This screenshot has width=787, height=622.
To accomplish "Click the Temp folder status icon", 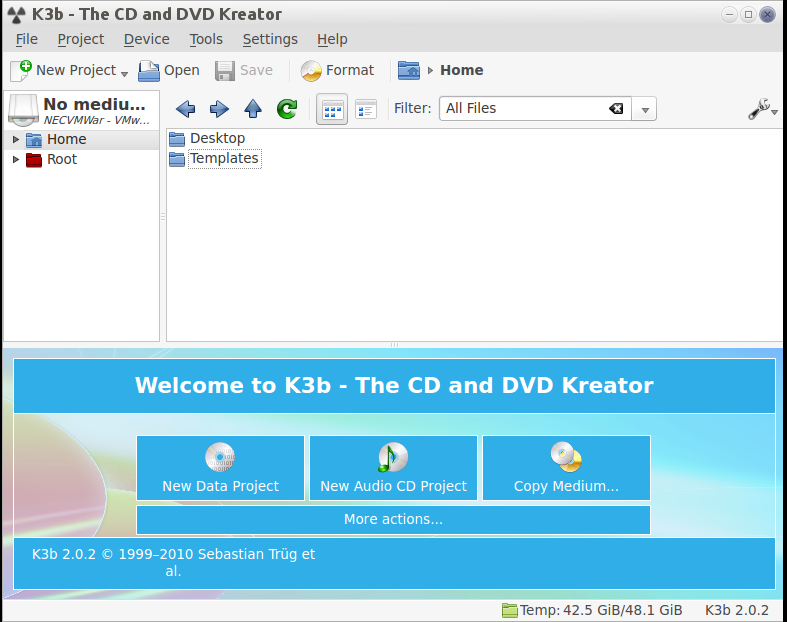I will (509, 610).
